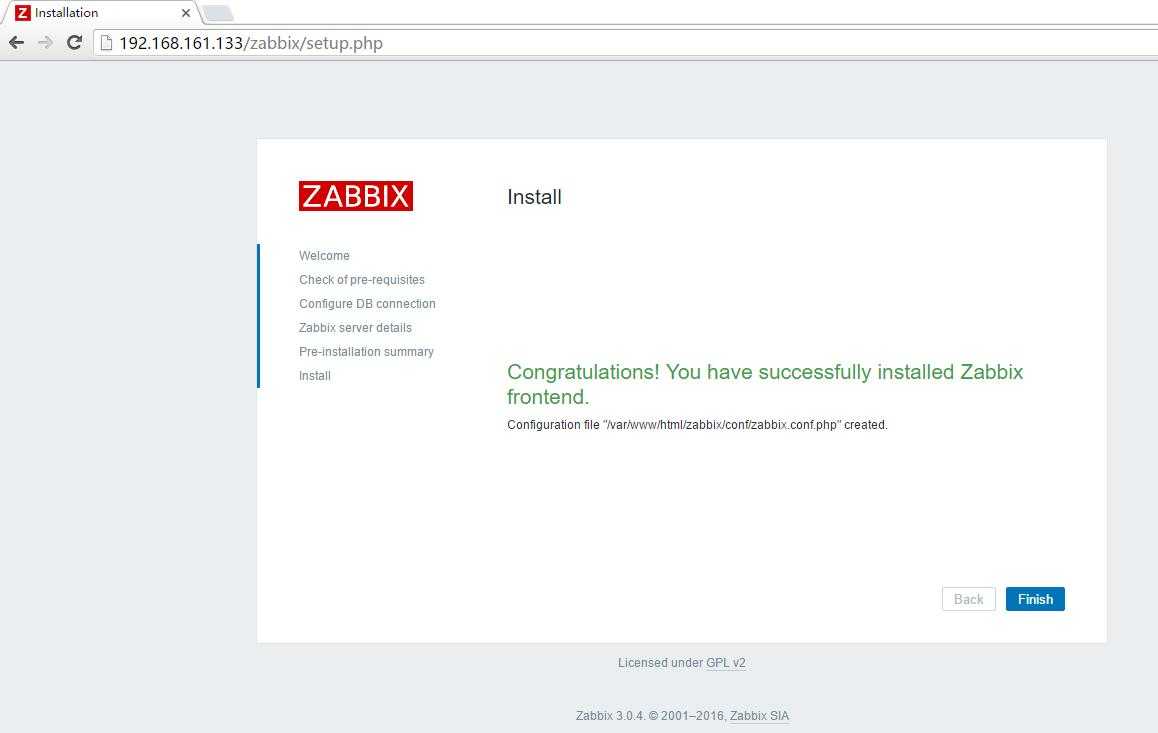Select the Welcome setup step
The height and width of the screenshot is (733, 1158).
coord(324,255)
